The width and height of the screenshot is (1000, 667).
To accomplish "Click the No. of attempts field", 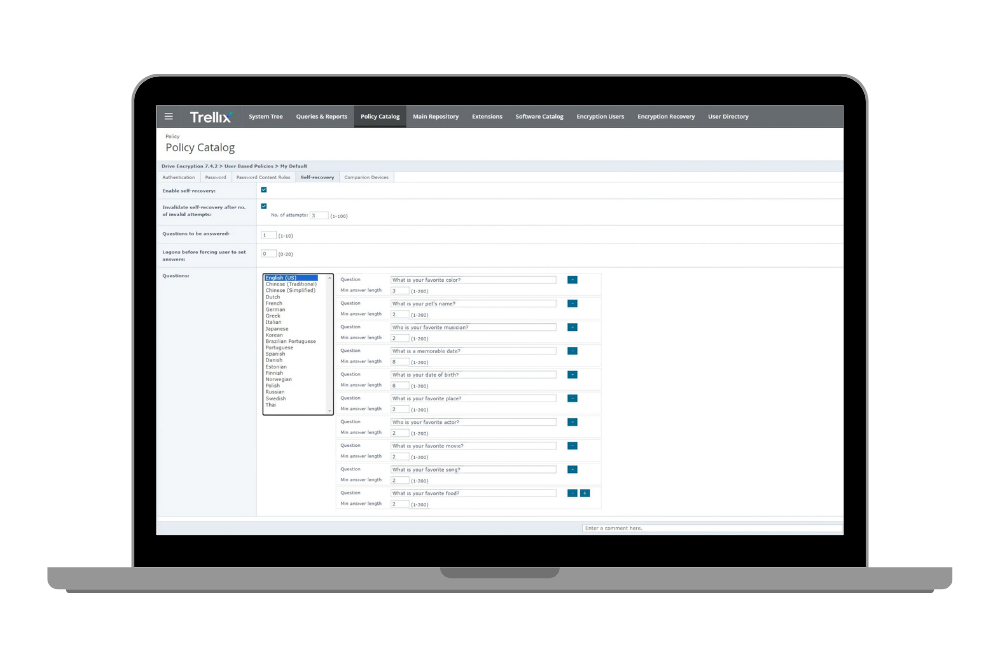I will pos(319,216).
